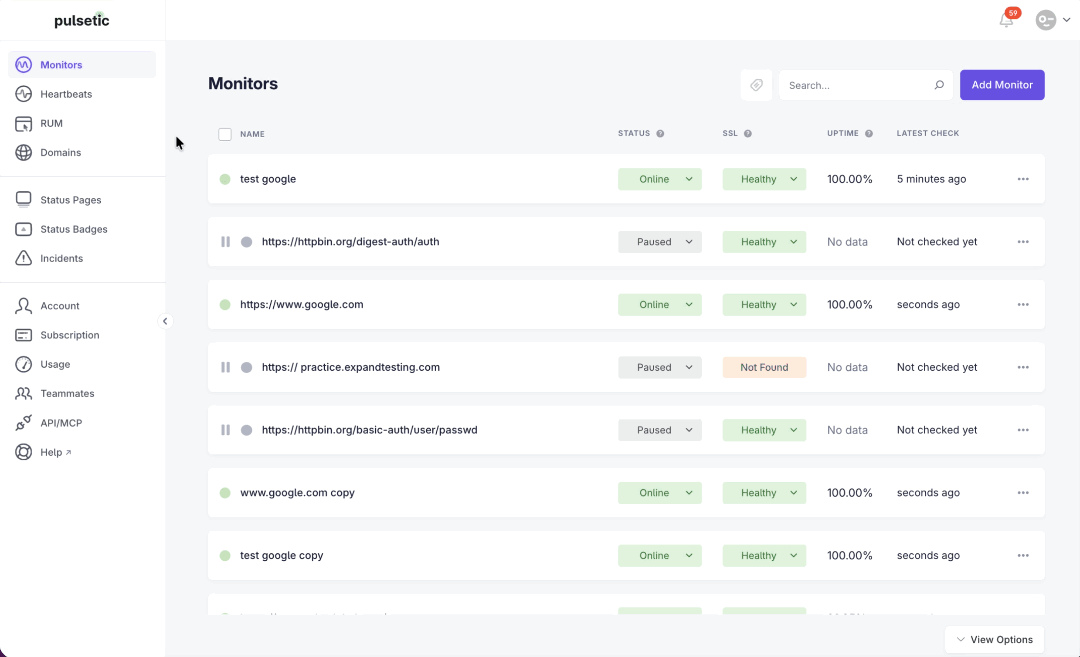Screen dimensions: 1080x657
Task: Click the magnifier icon in search box
Action: 939,85
